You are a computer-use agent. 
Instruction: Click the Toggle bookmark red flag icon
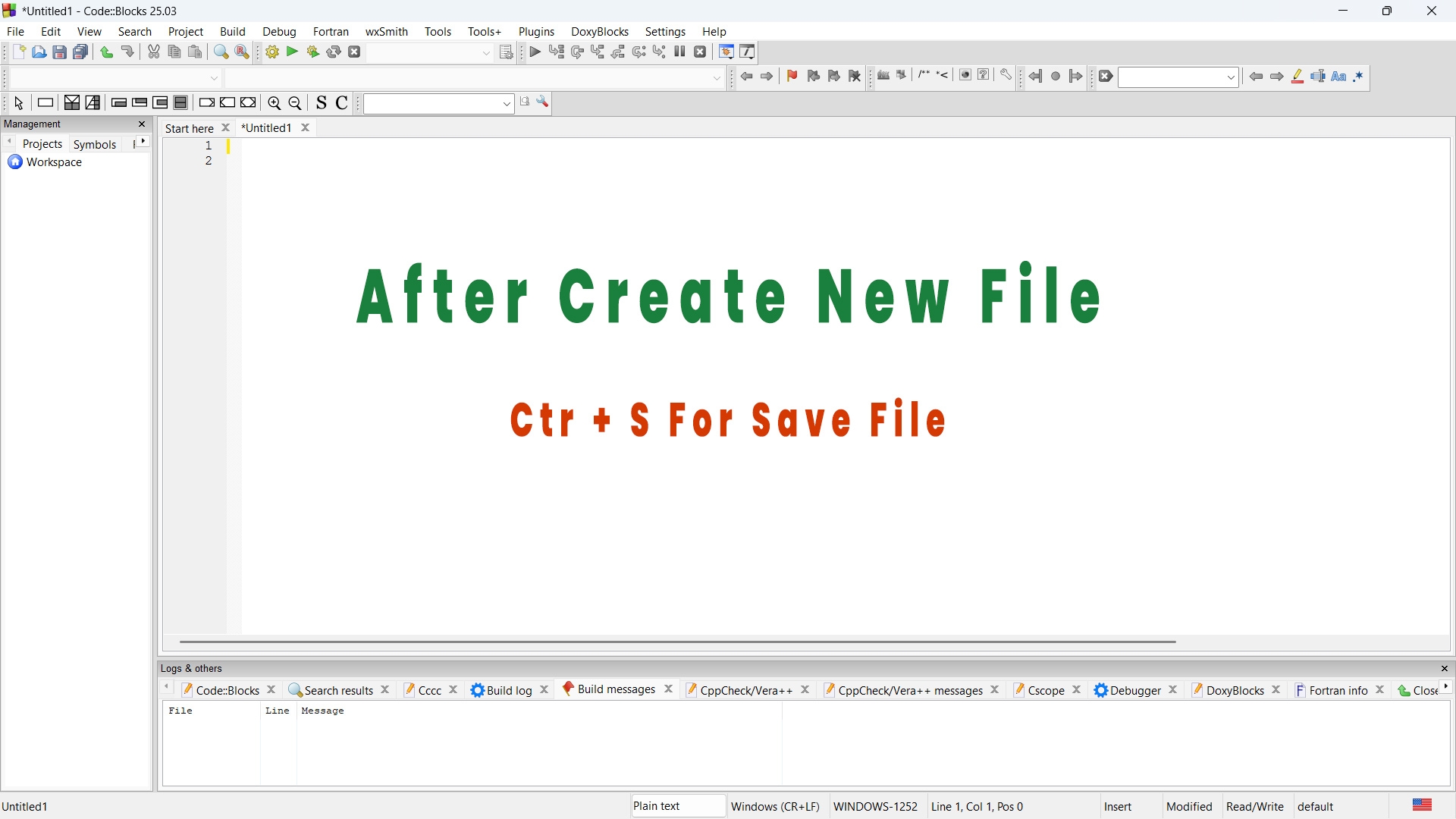[792, 76]
